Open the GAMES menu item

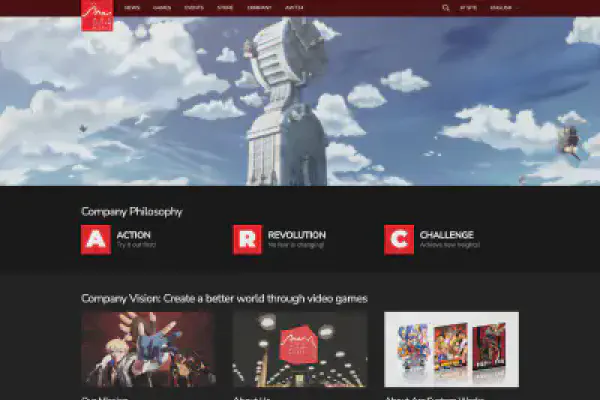(162, 8)
